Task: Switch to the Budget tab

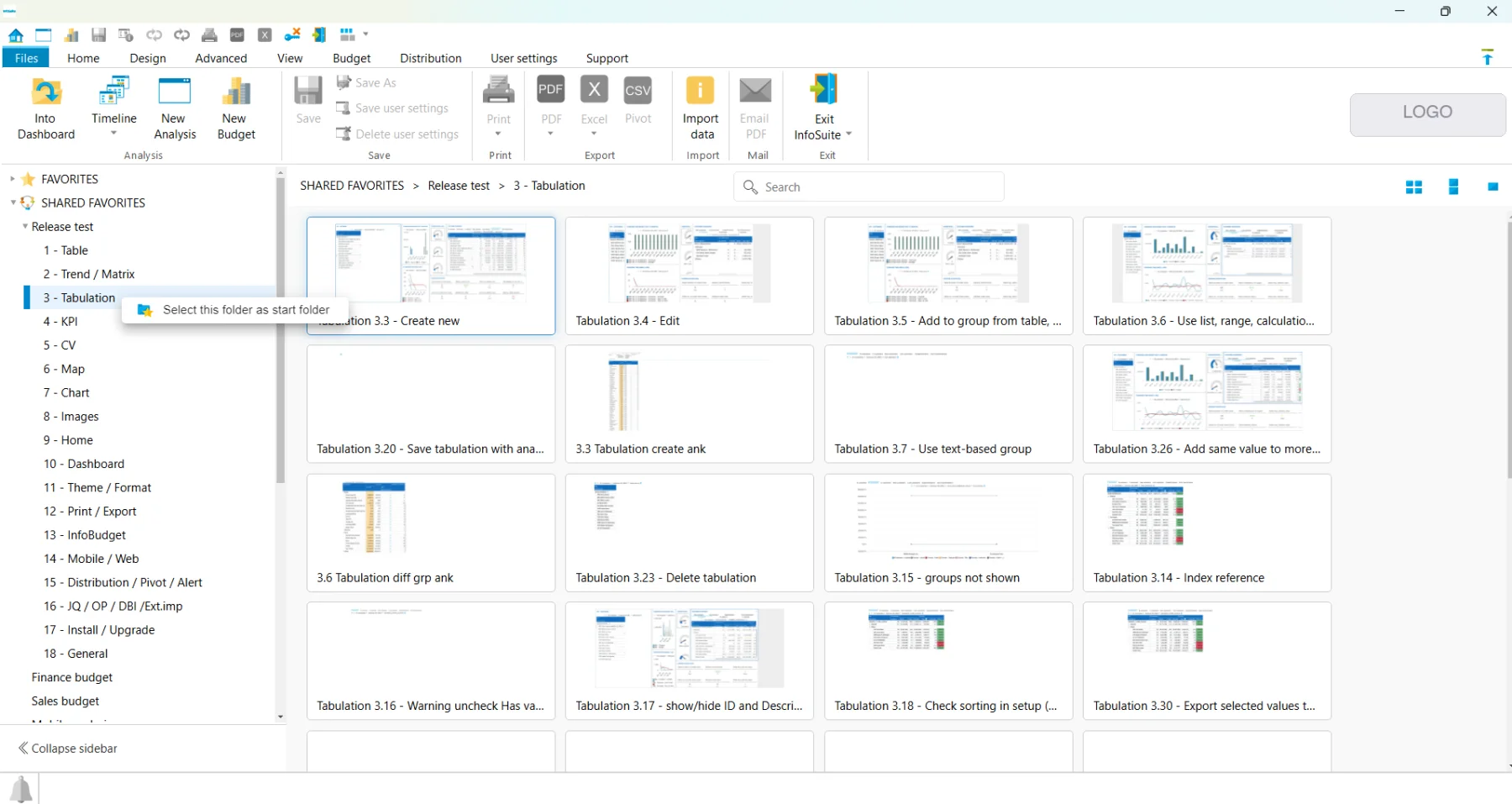Action: [x=352, y=58]
